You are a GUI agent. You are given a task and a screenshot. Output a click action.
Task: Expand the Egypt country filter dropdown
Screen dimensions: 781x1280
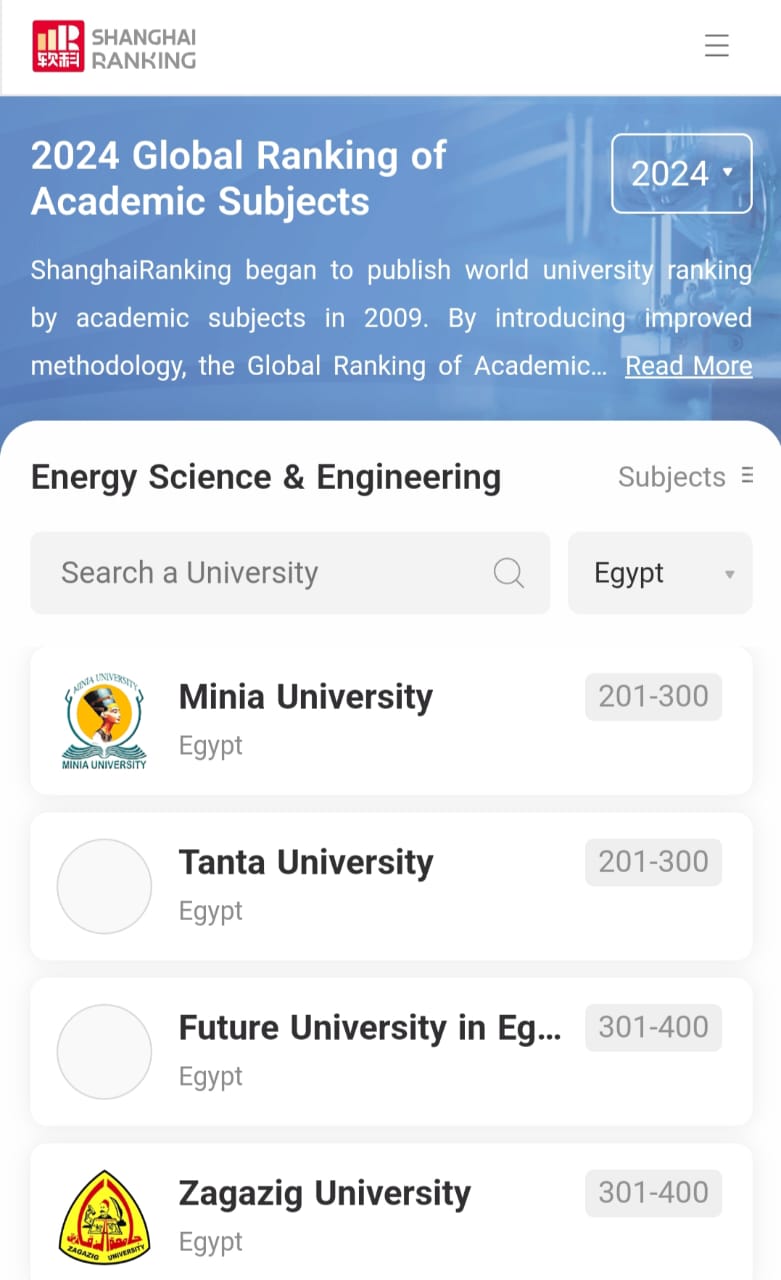pos(660,573)
